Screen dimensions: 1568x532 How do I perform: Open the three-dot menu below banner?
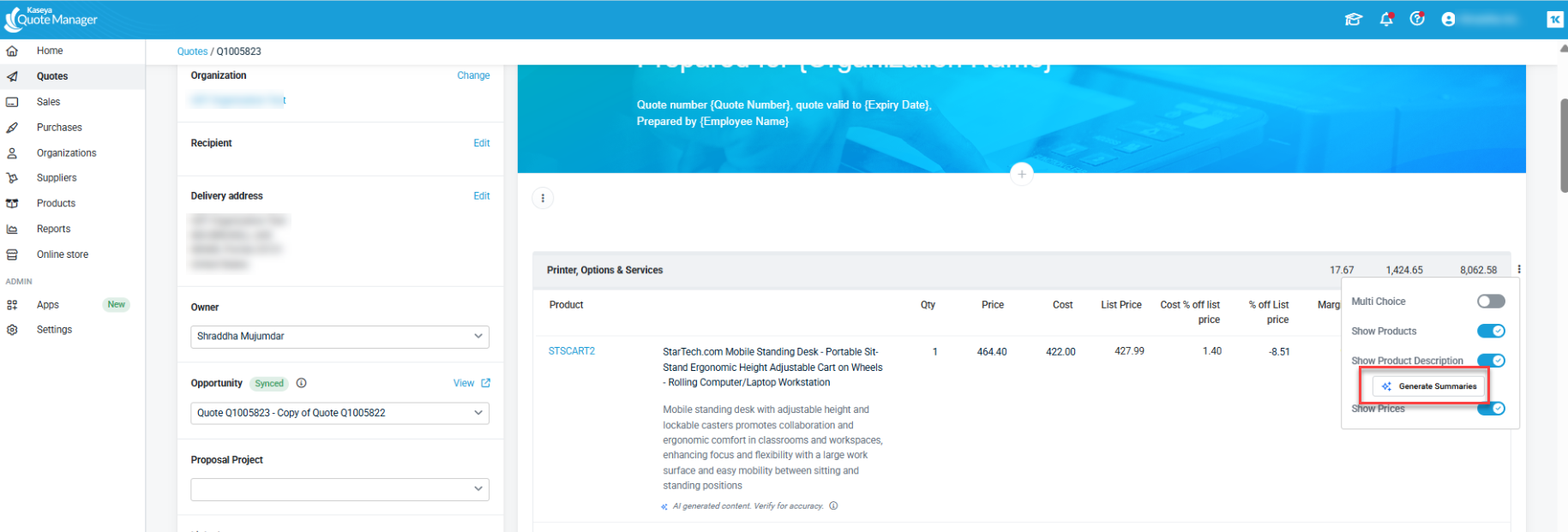pyautogui.click(x=543, y=199)
